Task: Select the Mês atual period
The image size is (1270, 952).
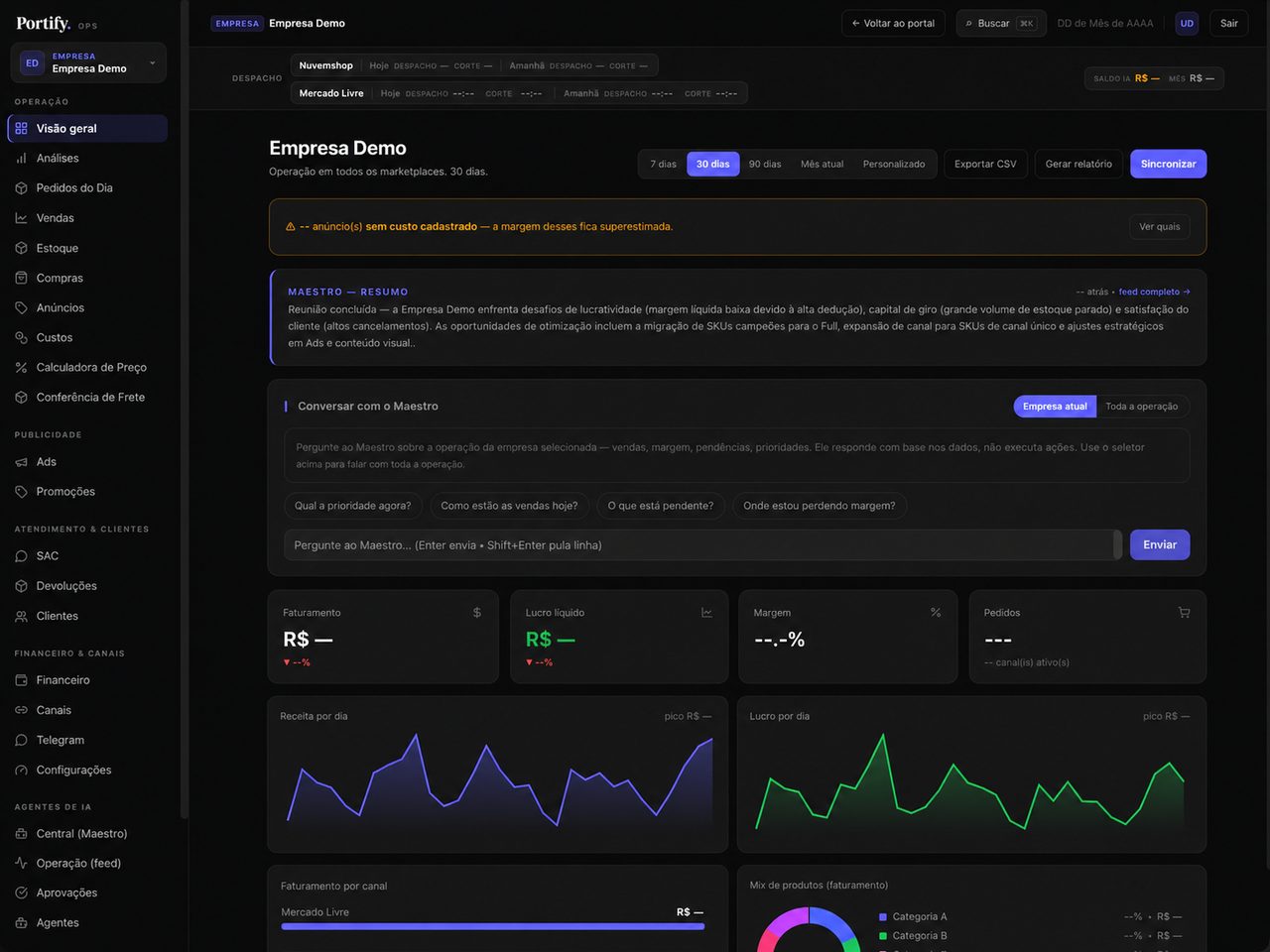Action: [823, 165]
